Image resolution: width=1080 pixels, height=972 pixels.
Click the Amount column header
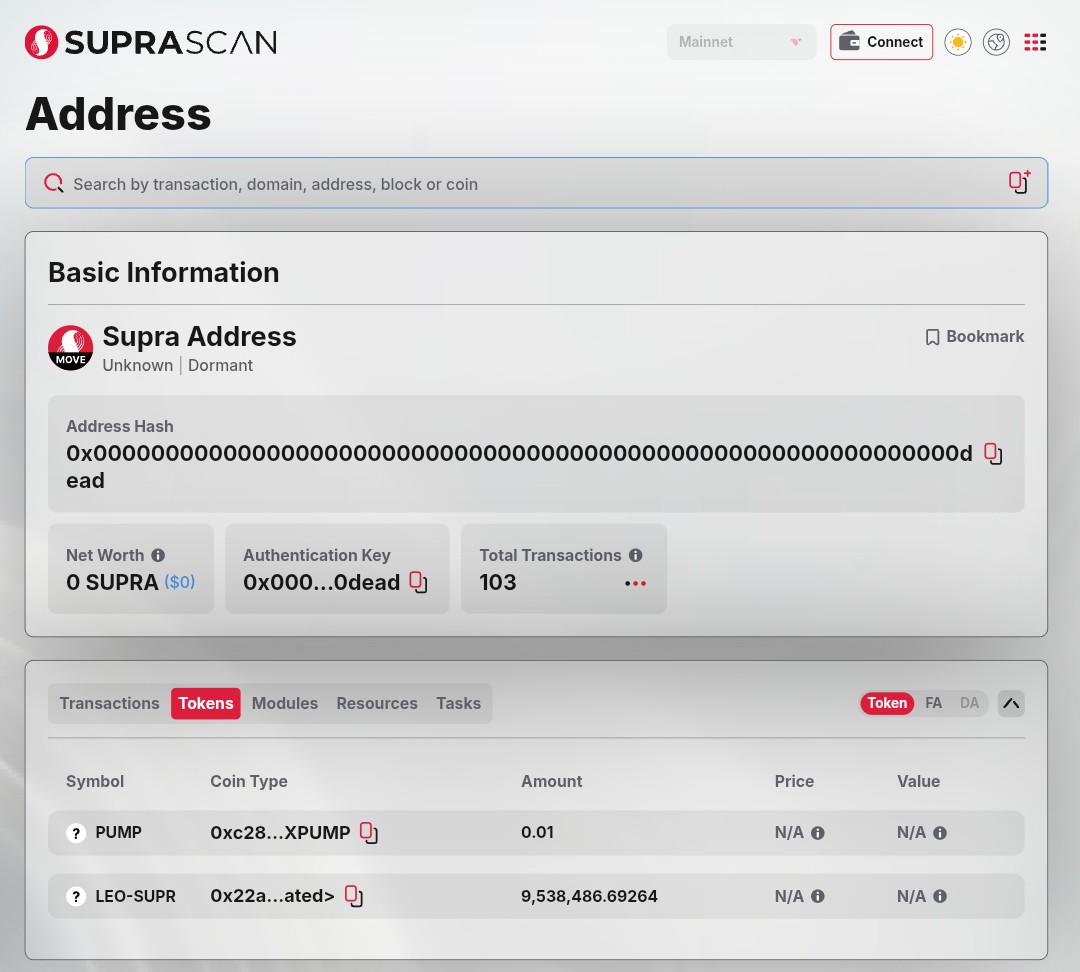[x=551, y=781]
